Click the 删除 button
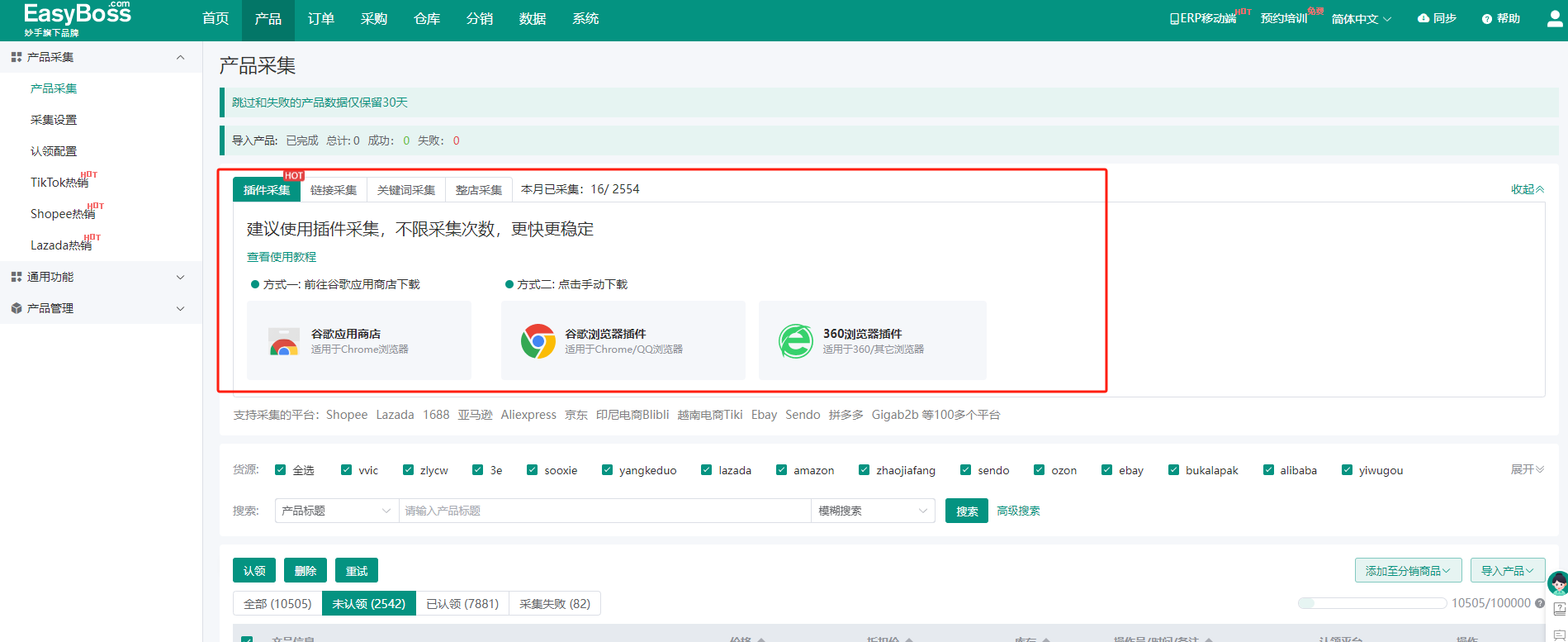Screen dimensions: 1568x642 coord(306,570)
